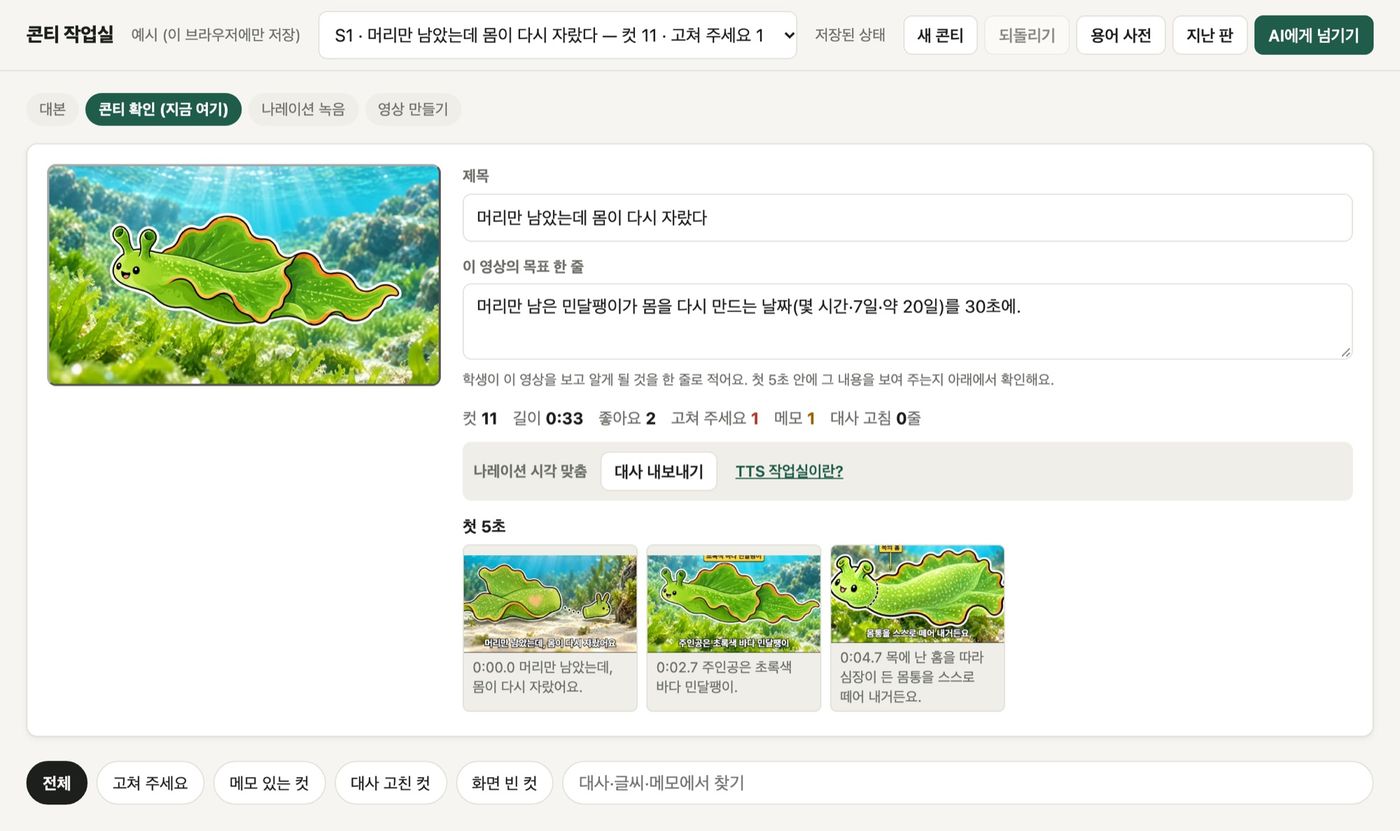This screenshot has width=1400, height=831.
Task: Click AI에게 넘기기 button
Action: (x=1314, y=35)
